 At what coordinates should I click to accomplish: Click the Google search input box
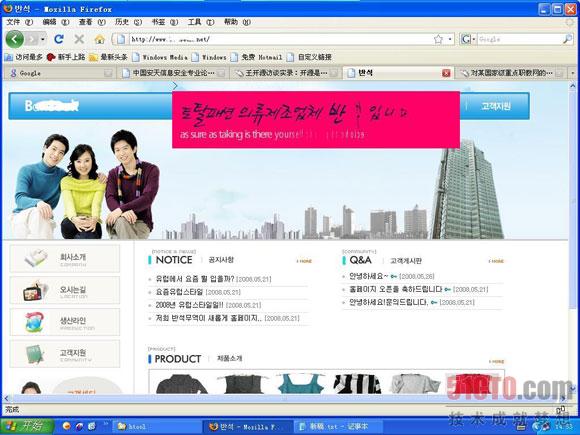point(520,39)
